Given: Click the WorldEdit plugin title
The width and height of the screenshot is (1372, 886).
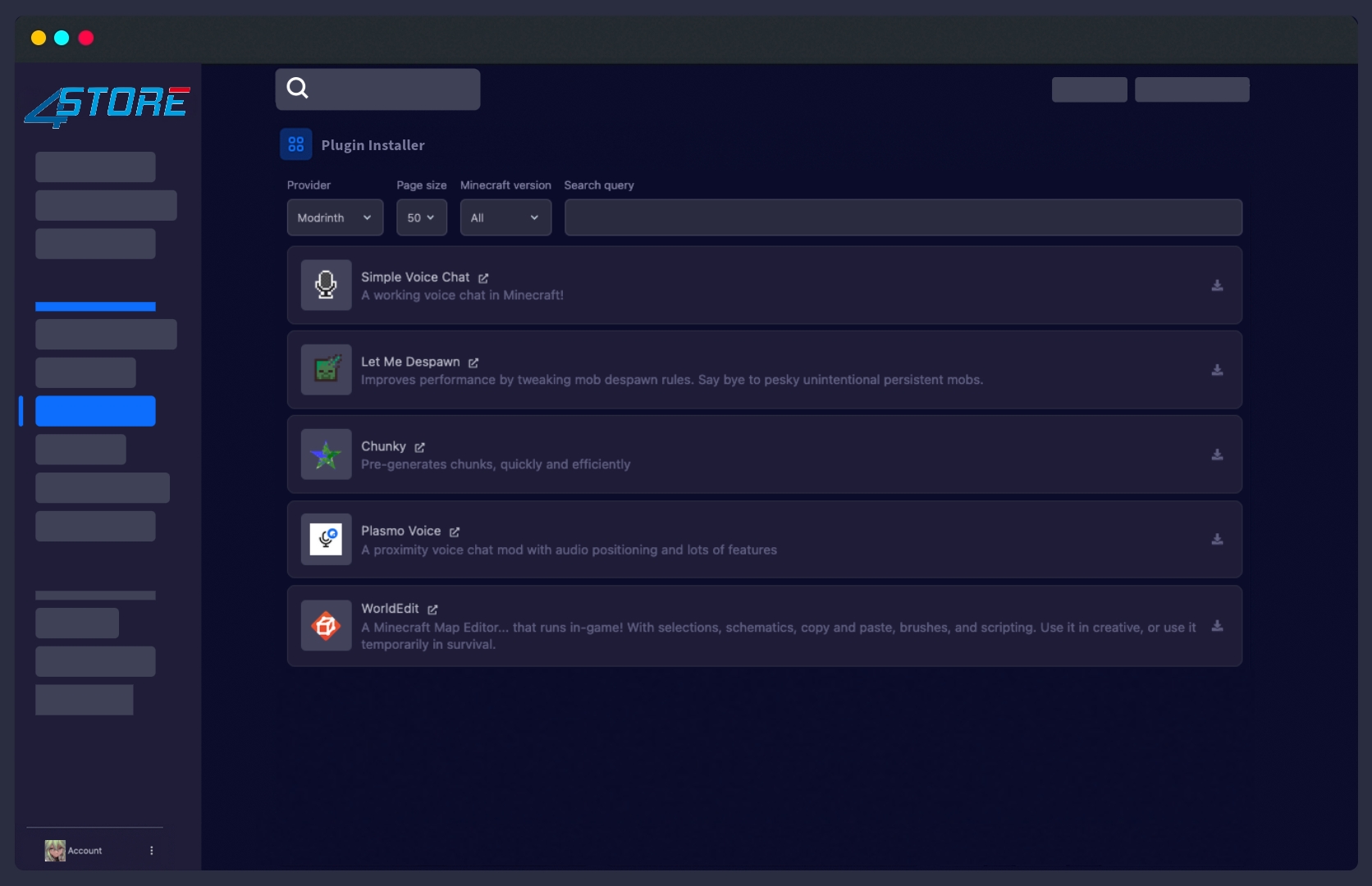Looking at the screenshot, I should coord(390,609).
